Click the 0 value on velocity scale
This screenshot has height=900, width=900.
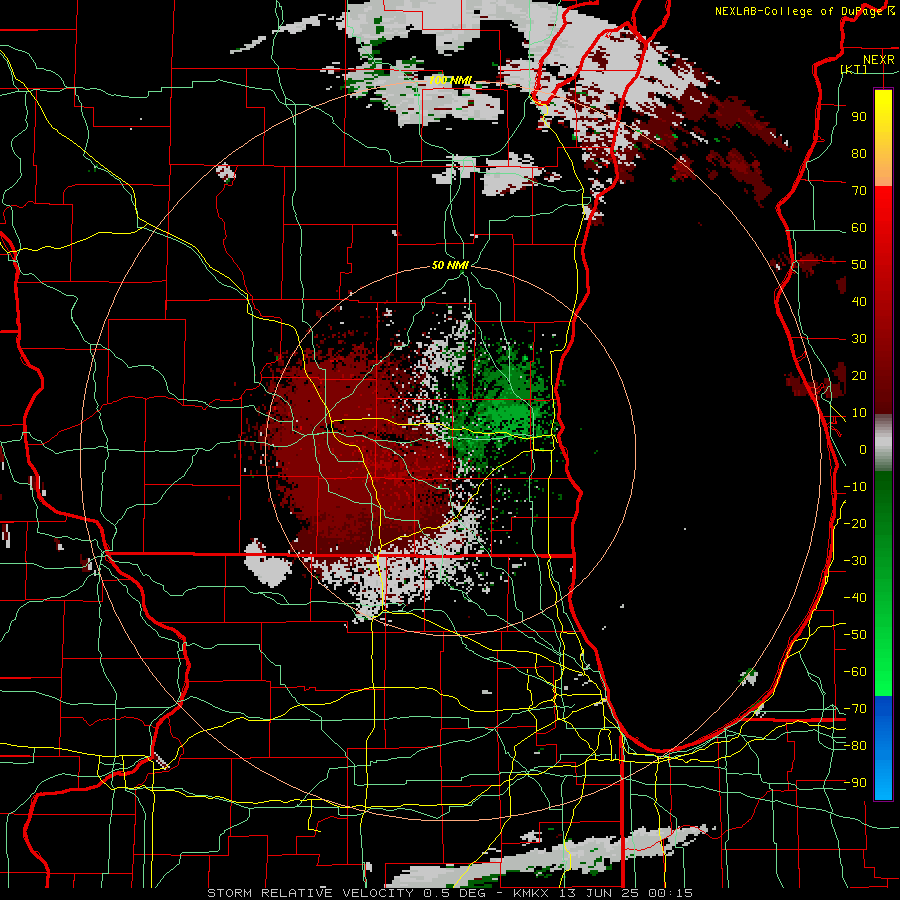[x=863, y=449]
